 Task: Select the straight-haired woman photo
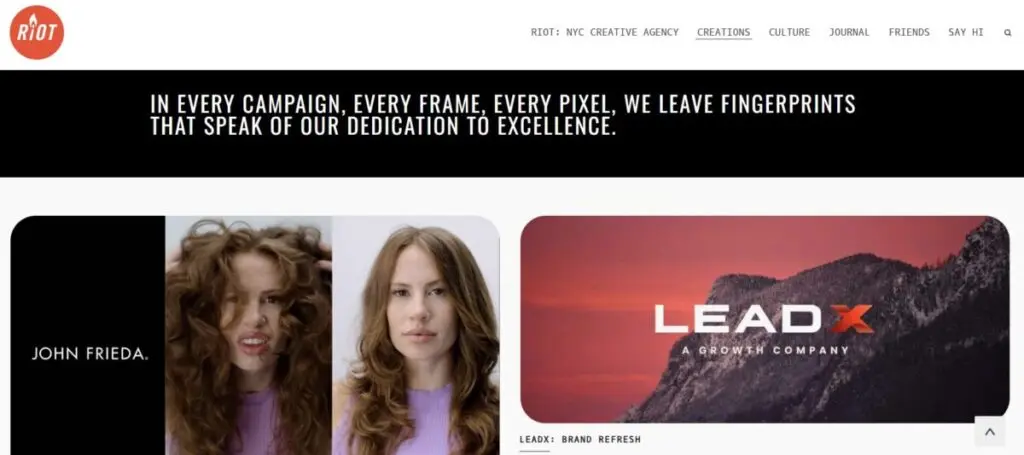pos(416,336)
